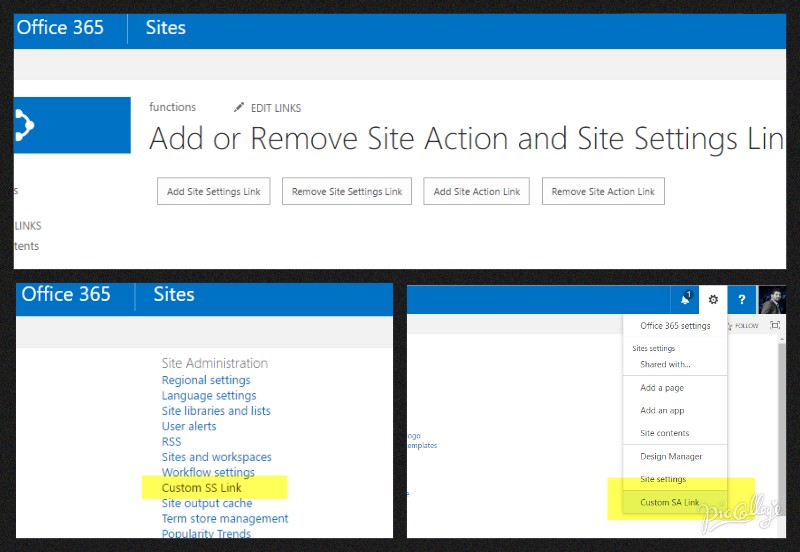
Task: Open Regional settings link
Action: pyautogui.click(x=206, y=380)
